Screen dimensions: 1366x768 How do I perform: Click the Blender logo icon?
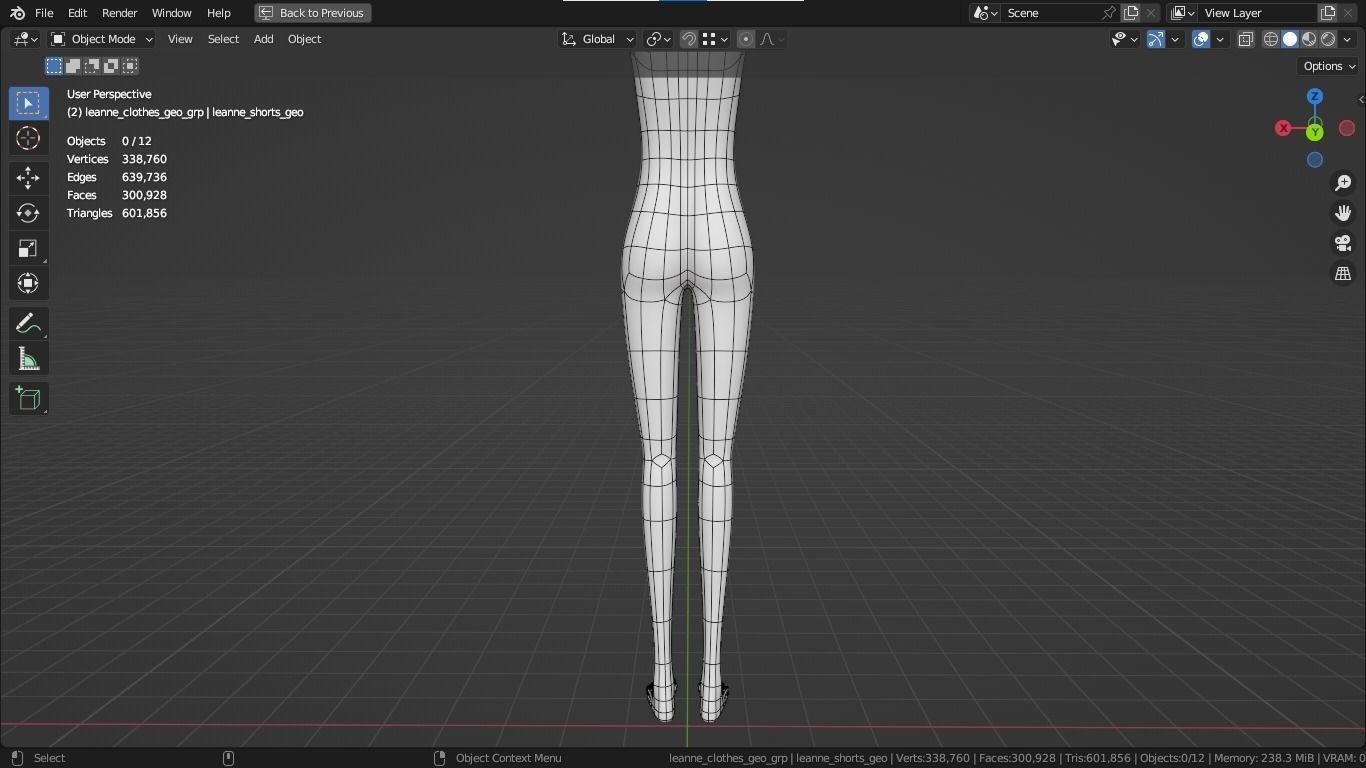point(17,13)
